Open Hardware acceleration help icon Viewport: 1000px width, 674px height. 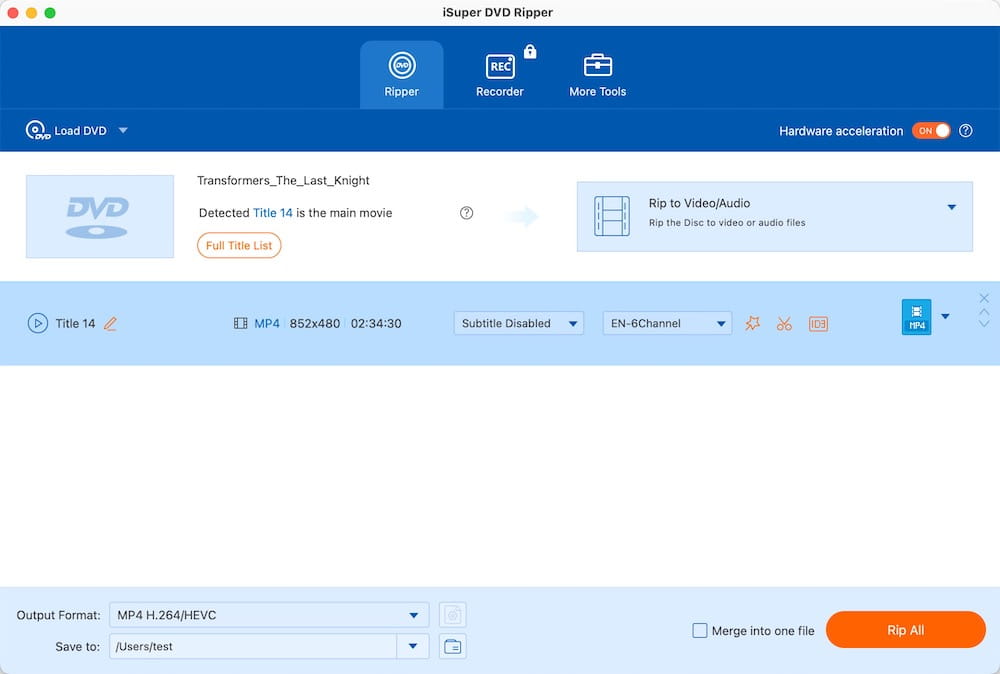coord(966,131)
